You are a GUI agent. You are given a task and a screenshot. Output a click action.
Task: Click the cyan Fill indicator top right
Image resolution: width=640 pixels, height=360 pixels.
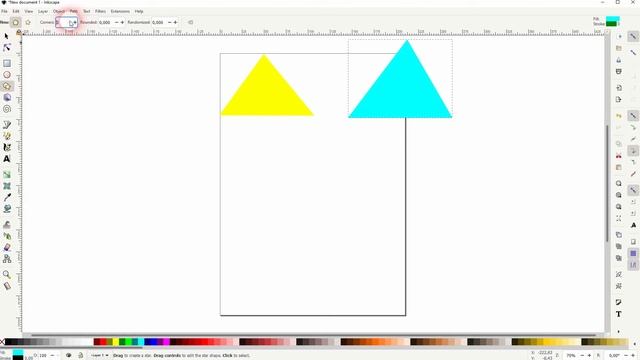click(613, 19)
